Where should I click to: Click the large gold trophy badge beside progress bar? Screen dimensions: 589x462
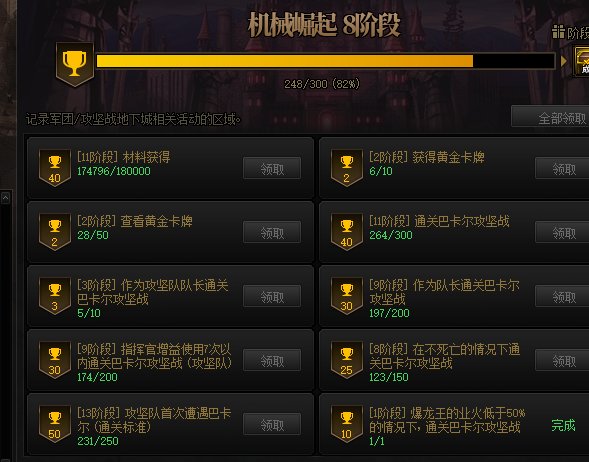pyautogui.click(x=74, y=65)
